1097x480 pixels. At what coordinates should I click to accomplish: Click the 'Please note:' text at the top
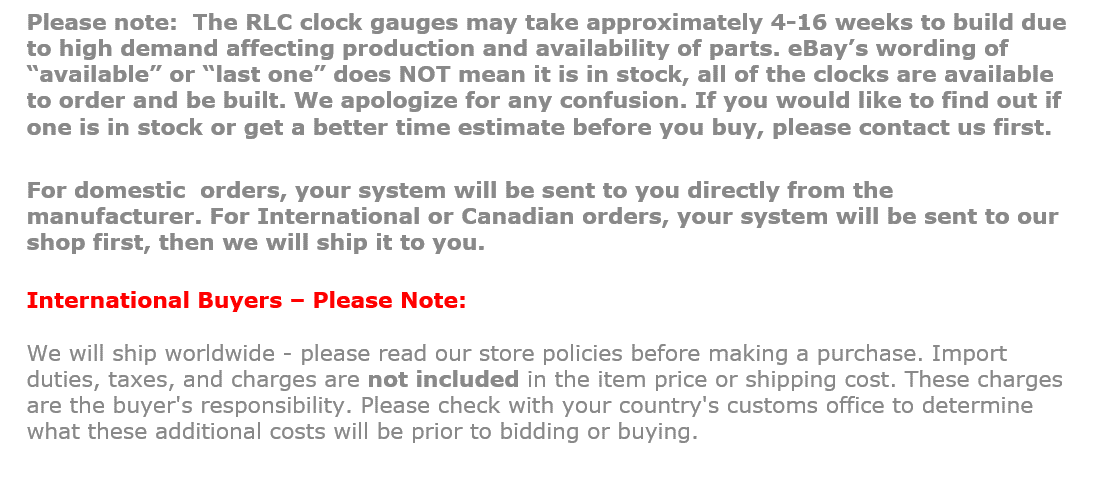(93, 23)
